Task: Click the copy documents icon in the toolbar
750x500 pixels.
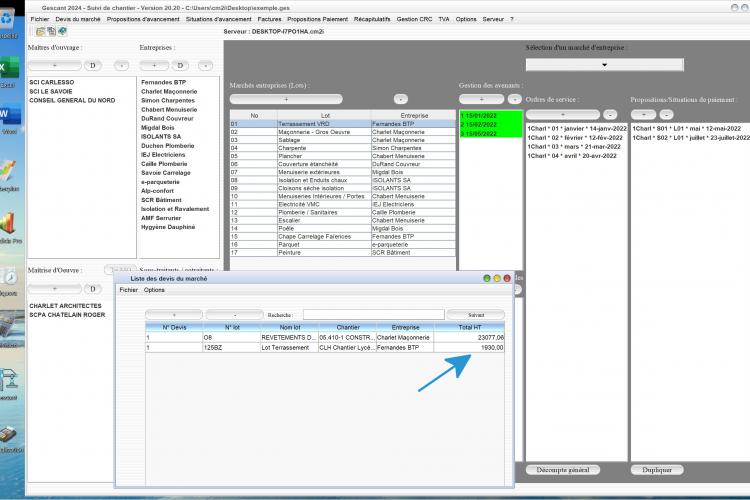Action: click(51, 32)
